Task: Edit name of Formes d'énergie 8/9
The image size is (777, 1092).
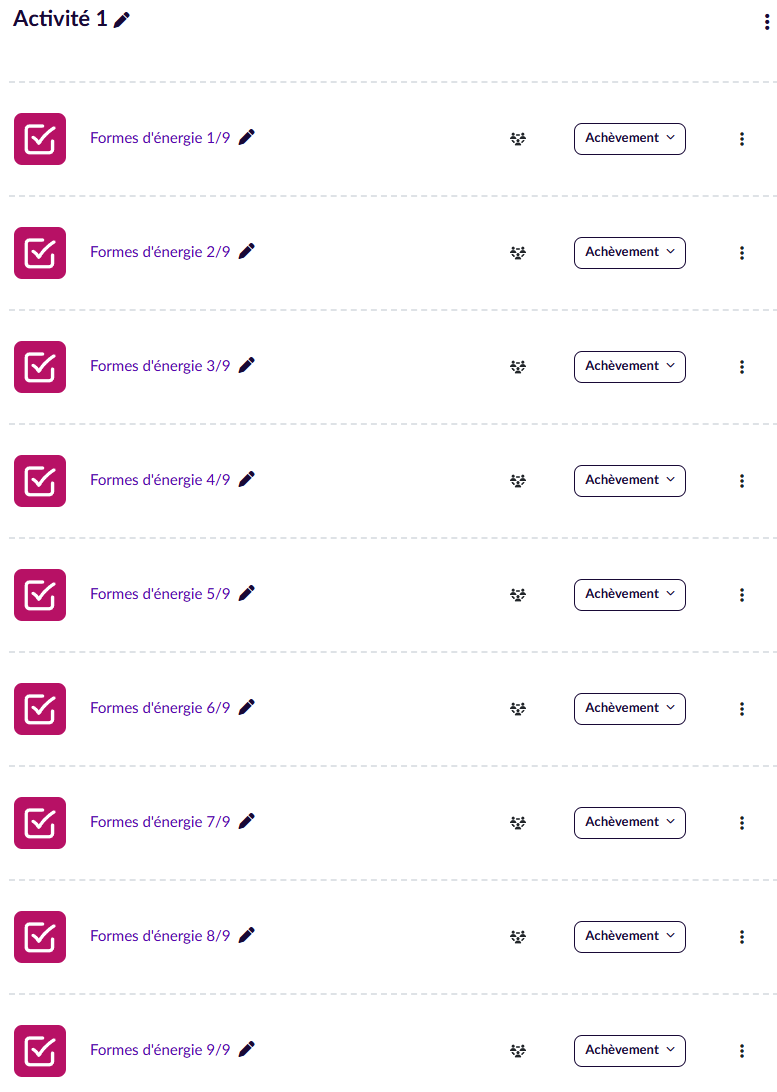Action: 247,935
